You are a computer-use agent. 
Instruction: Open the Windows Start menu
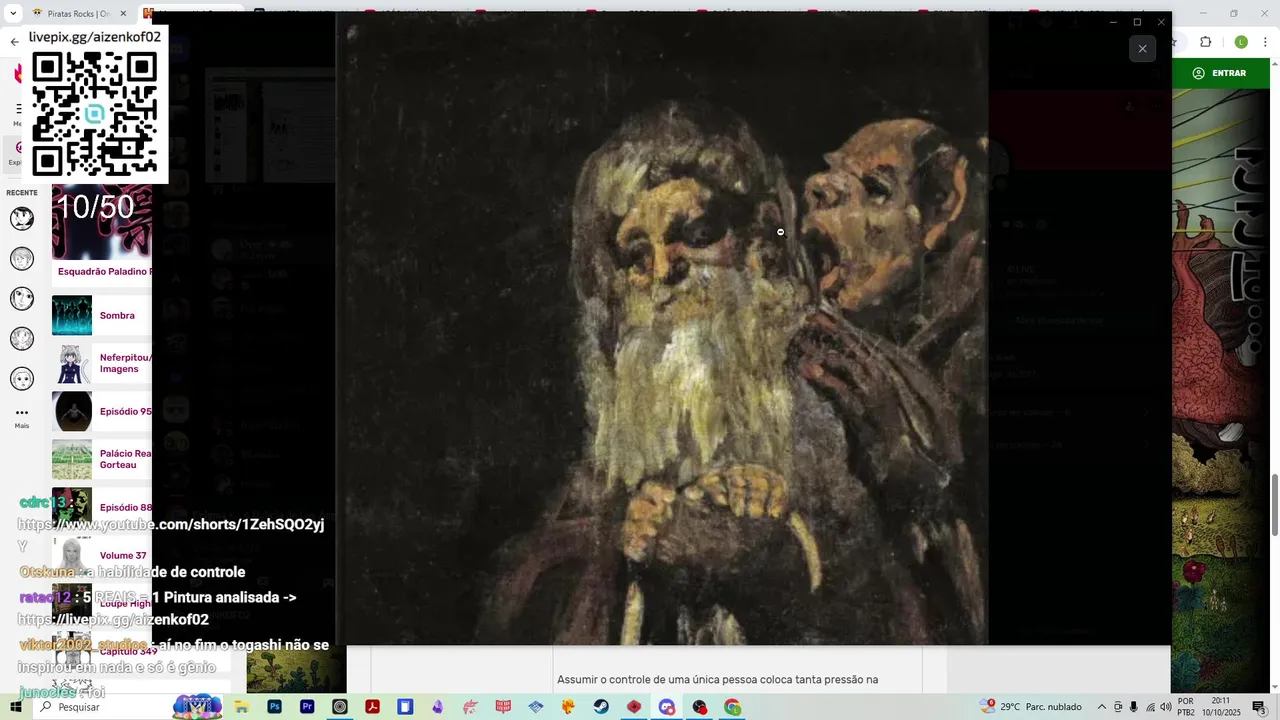(x=15, y=707)
